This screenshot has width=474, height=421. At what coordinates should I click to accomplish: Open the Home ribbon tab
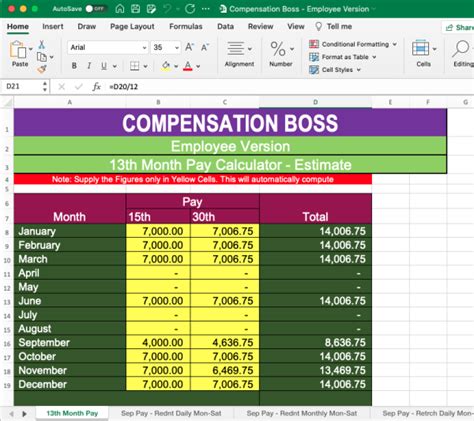point(18,26)
